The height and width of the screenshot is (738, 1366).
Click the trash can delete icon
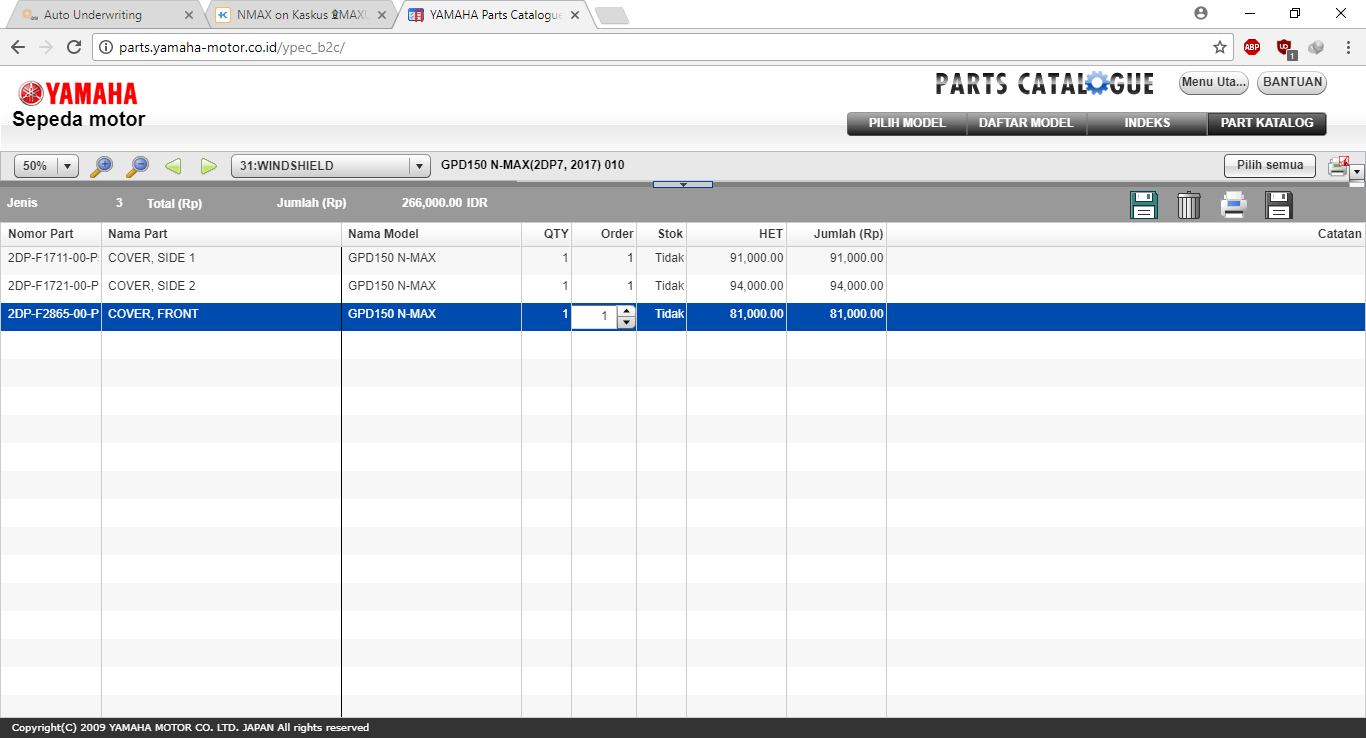1188,205
